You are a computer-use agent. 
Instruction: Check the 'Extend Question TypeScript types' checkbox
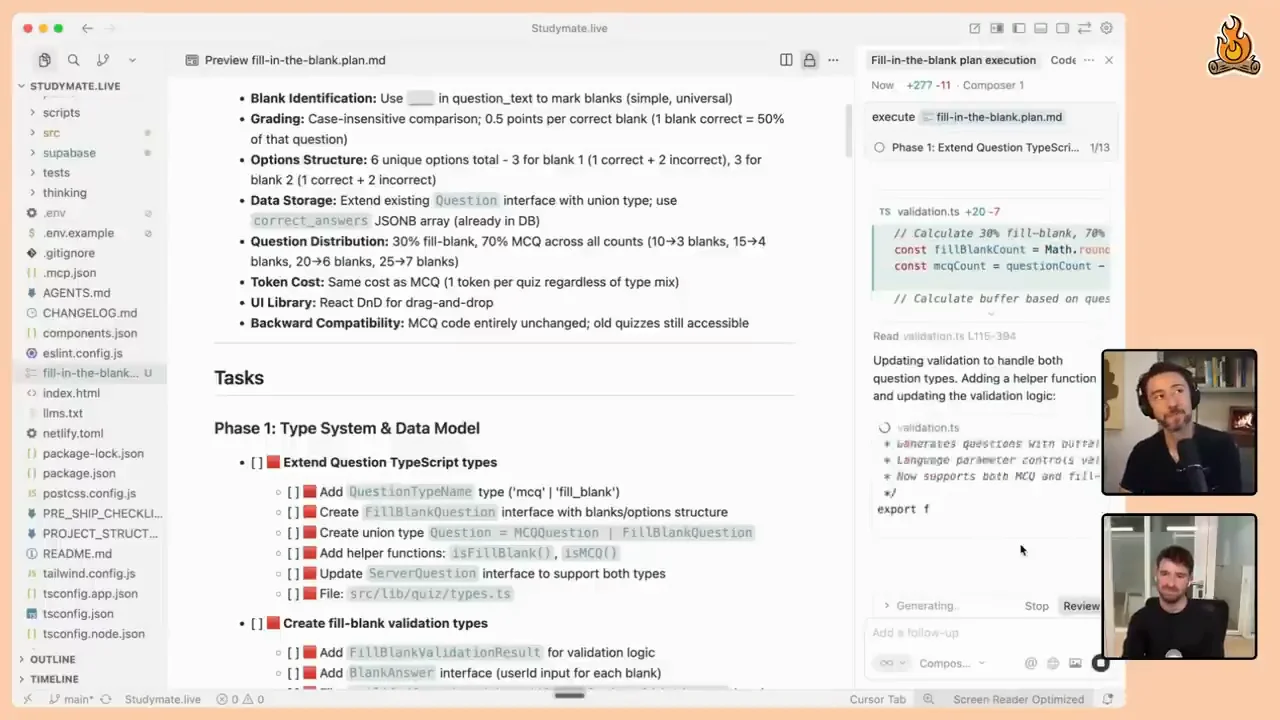pos(257,462)
